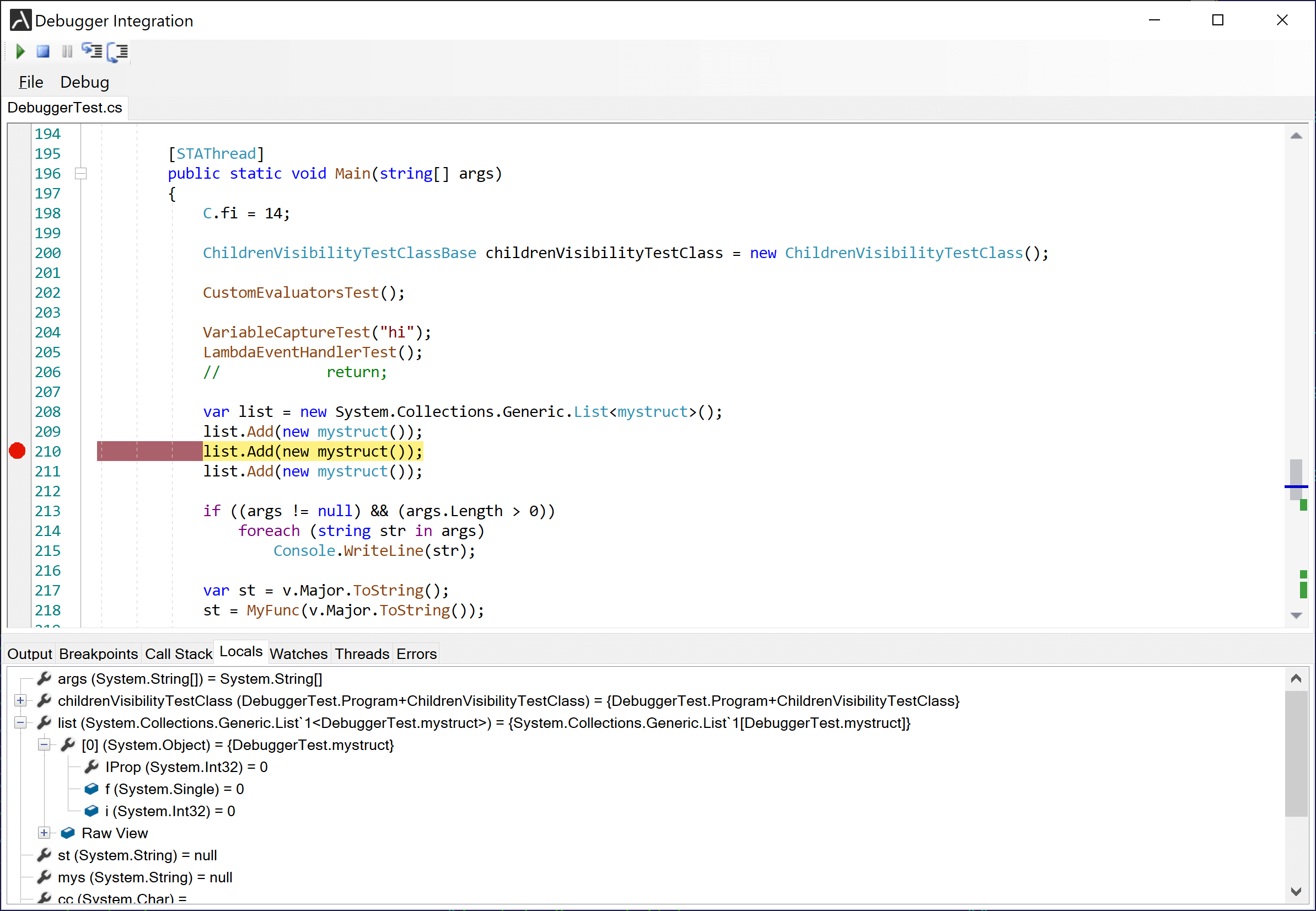This screenshot has width=1316, height=911.
Task: Click the Stop debugging icon
Action: [44, 51]
